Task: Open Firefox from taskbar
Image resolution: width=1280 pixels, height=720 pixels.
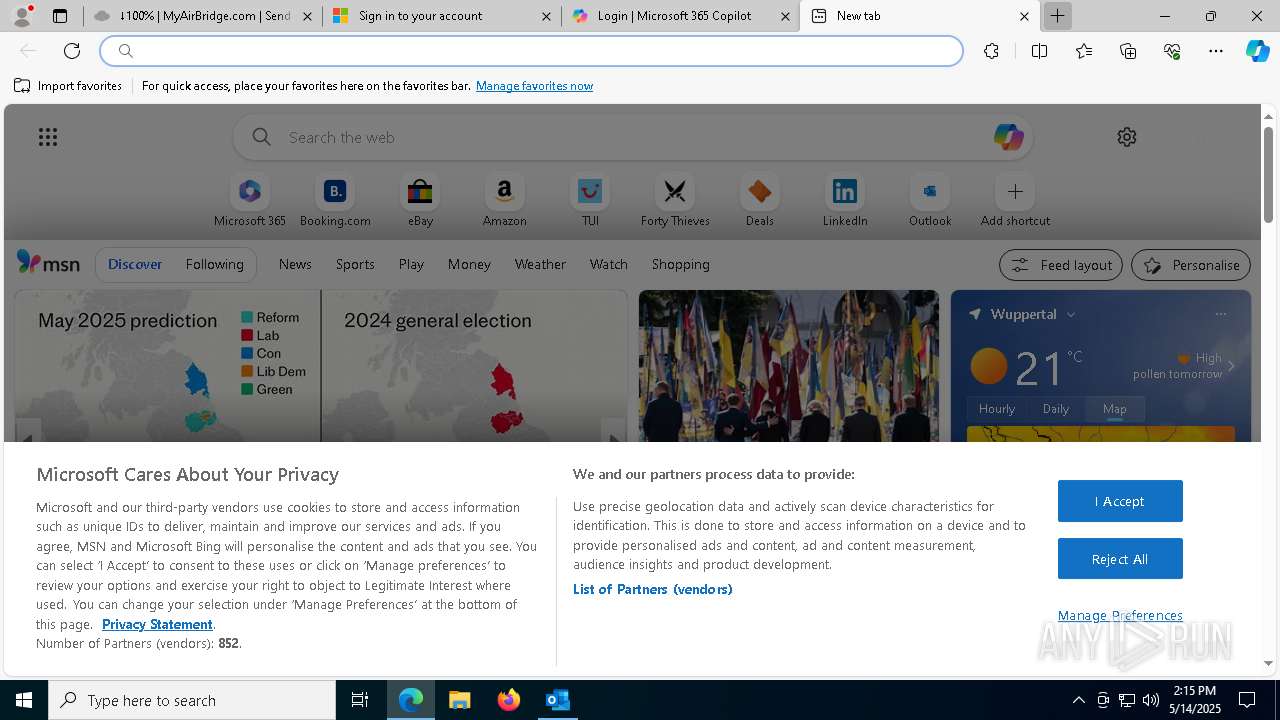Action: [509, 700]
